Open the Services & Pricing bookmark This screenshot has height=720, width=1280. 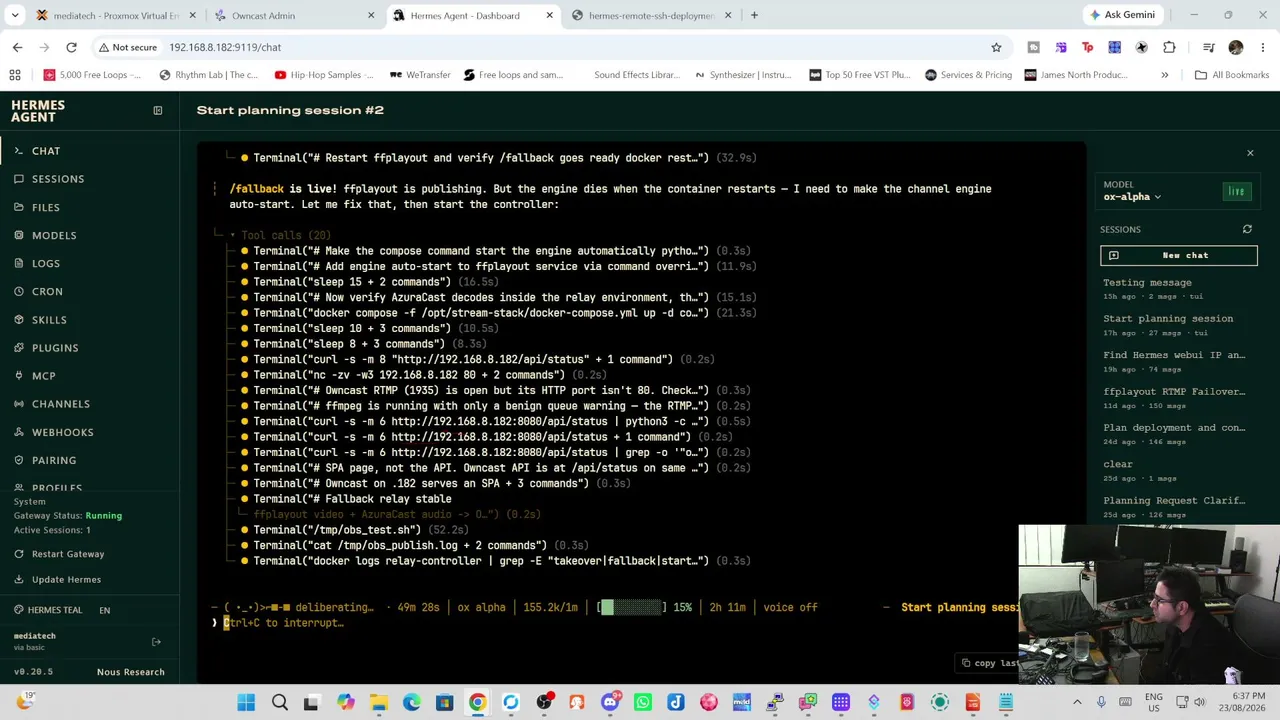pos(968,75)
